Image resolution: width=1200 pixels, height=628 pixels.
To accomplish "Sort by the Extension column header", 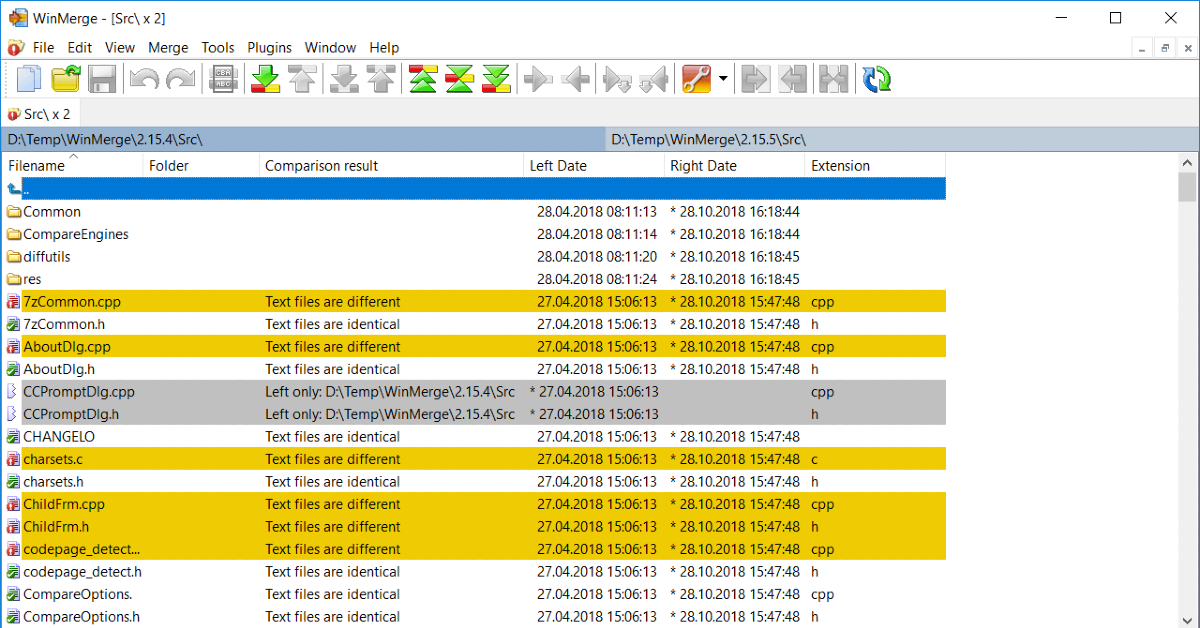I will (x=840, y=166).
